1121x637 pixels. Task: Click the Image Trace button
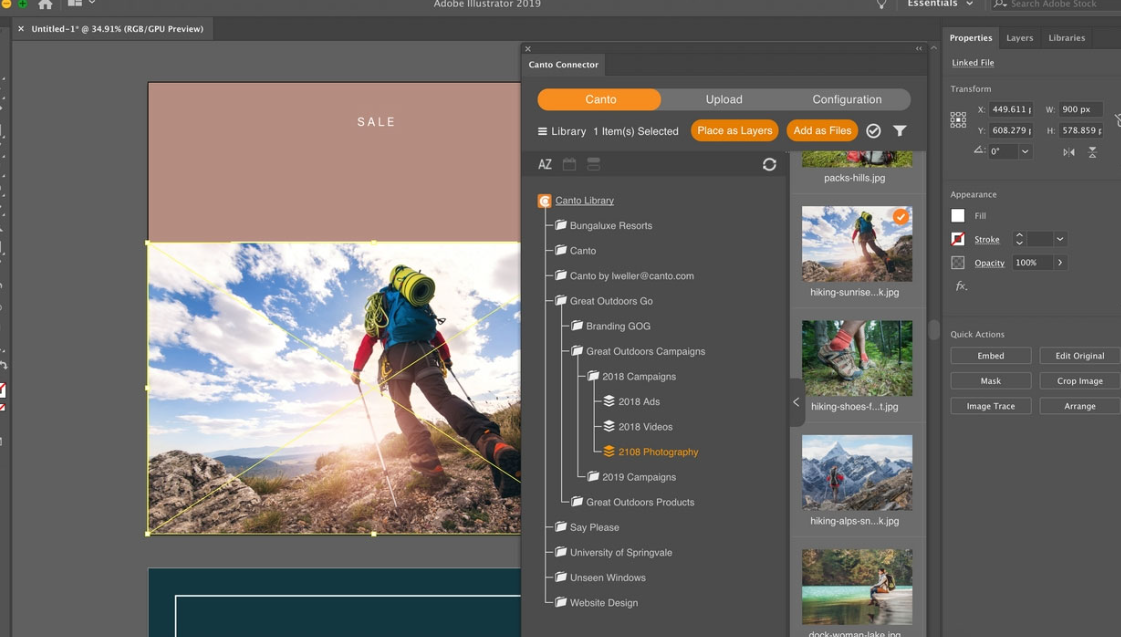pos(990,406)
